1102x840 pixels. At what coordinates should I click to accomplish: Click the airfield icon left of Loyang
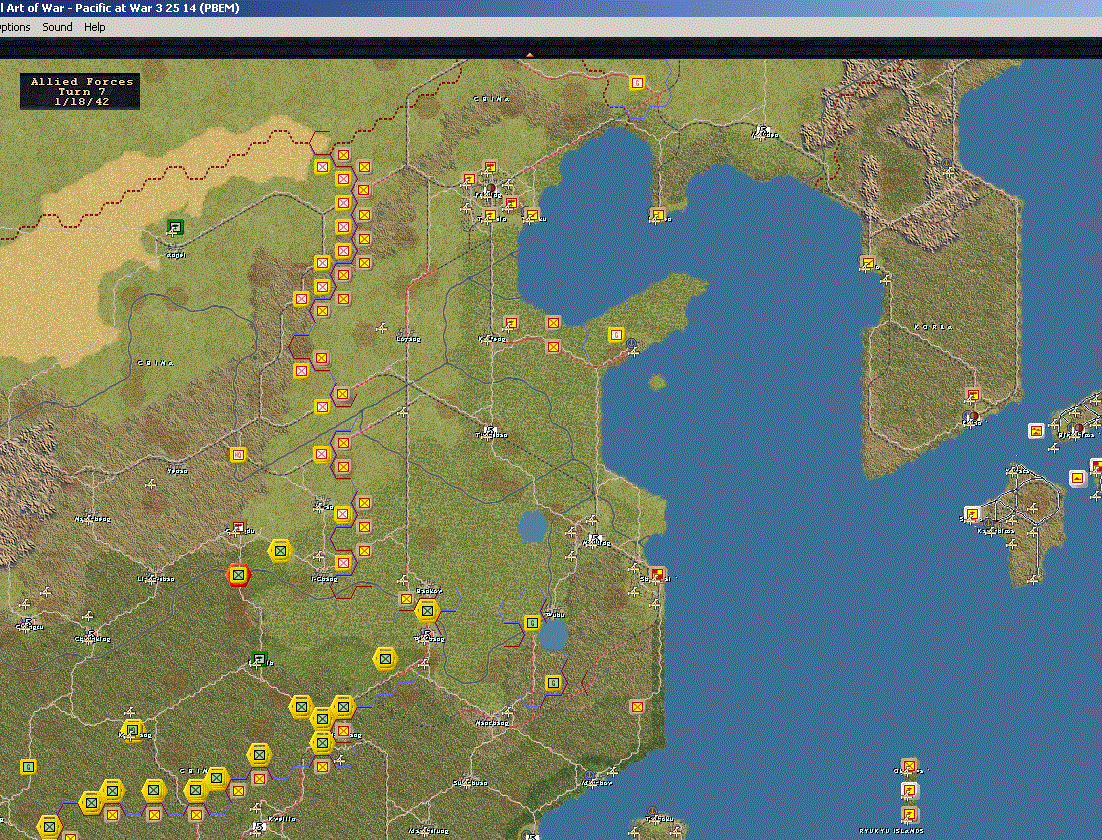coord(382,328)
